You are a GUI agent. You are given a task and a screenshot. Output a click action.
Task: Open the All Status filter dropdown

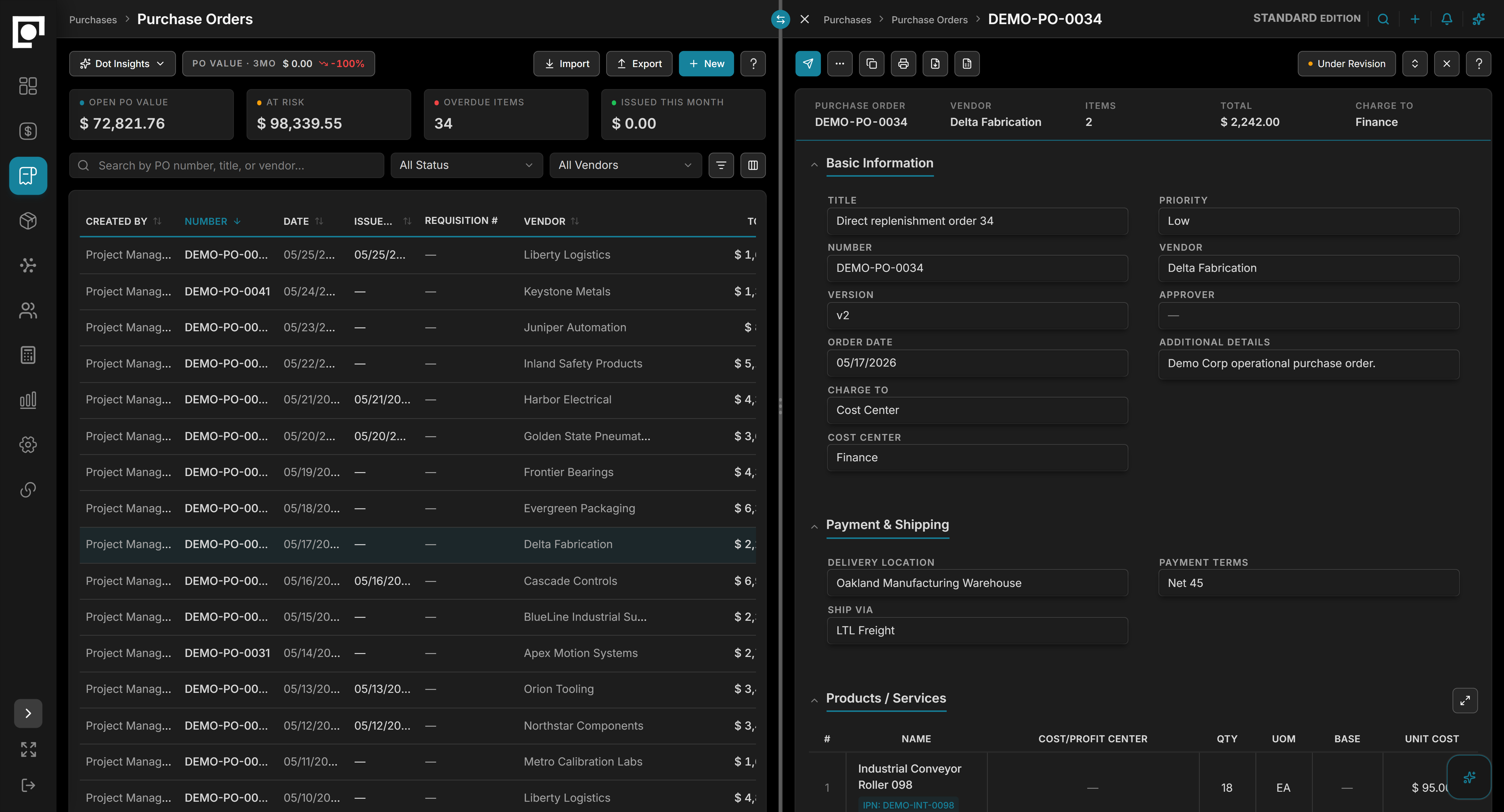pos(467,165)
